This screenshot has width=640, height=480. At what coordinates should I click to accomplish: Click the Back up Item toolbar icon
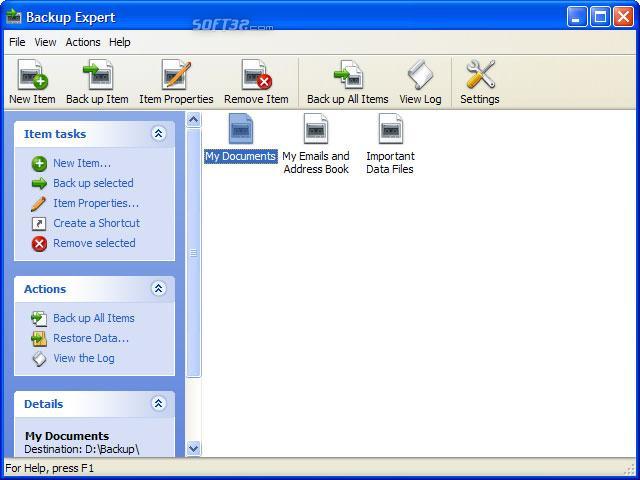98,75
